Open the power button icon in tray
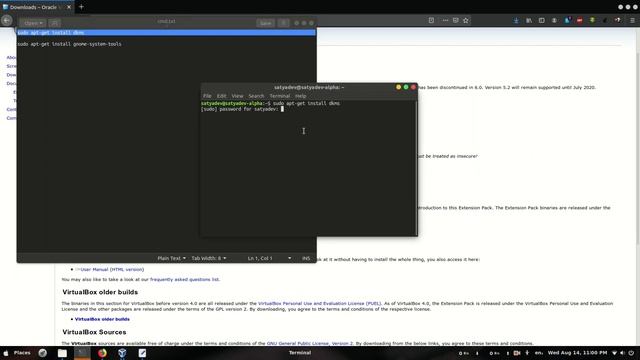This screenshot has height=360, width=640. coord(631,353)
